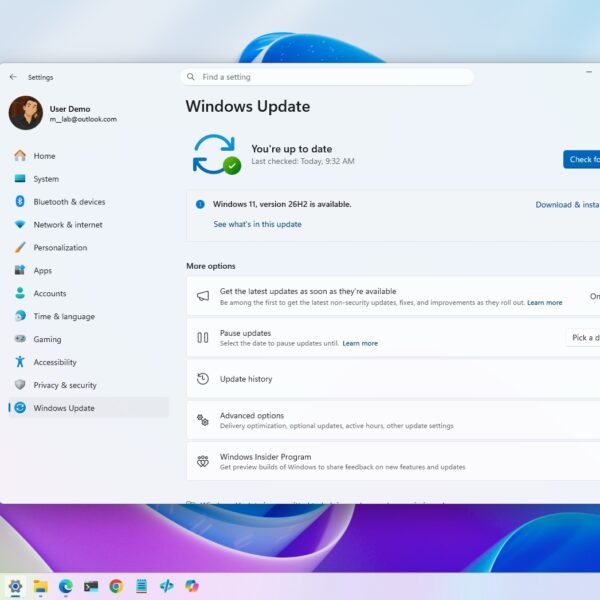Click the System monitor icon
Viewport: 600px width, 600px height.
coord(20,178)
